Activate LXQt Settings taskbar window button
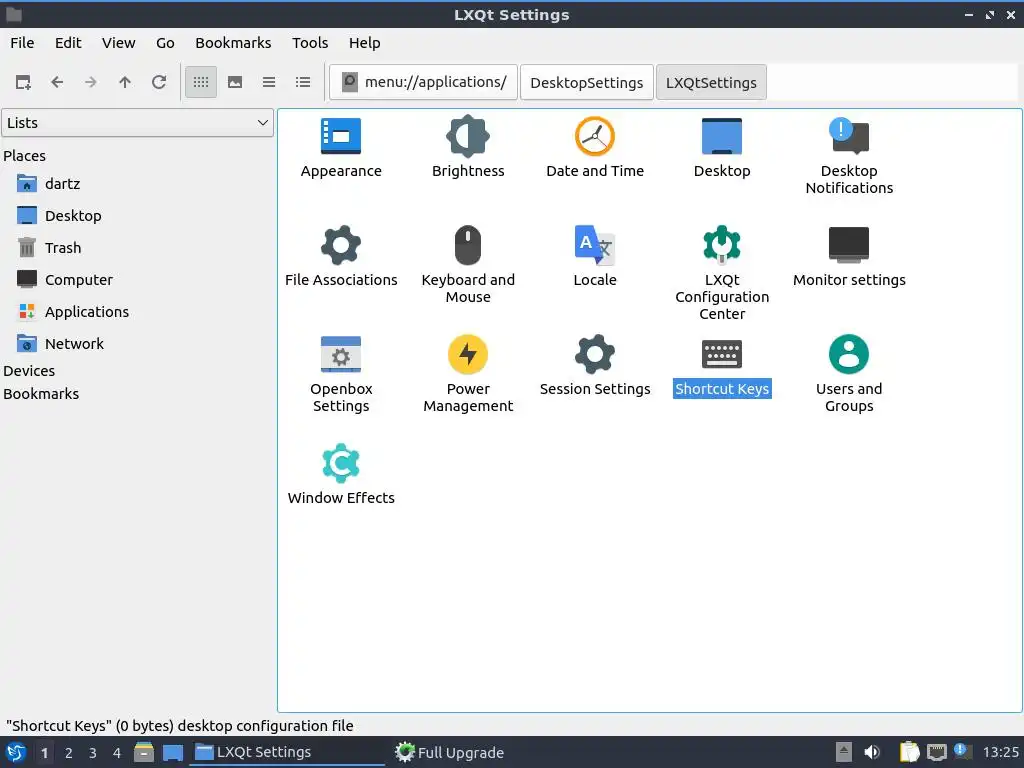Screen dimensions: 1024x768 click(x=287, y=752)
